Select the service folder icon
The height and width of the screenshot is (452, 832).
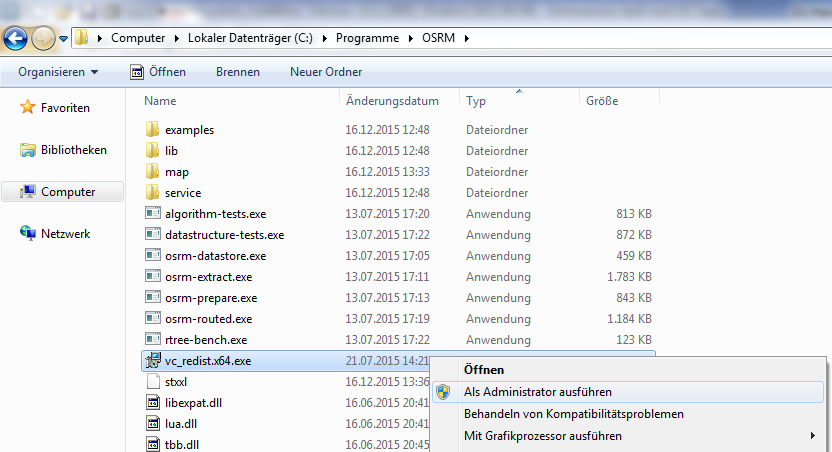[x=153, y=193]
